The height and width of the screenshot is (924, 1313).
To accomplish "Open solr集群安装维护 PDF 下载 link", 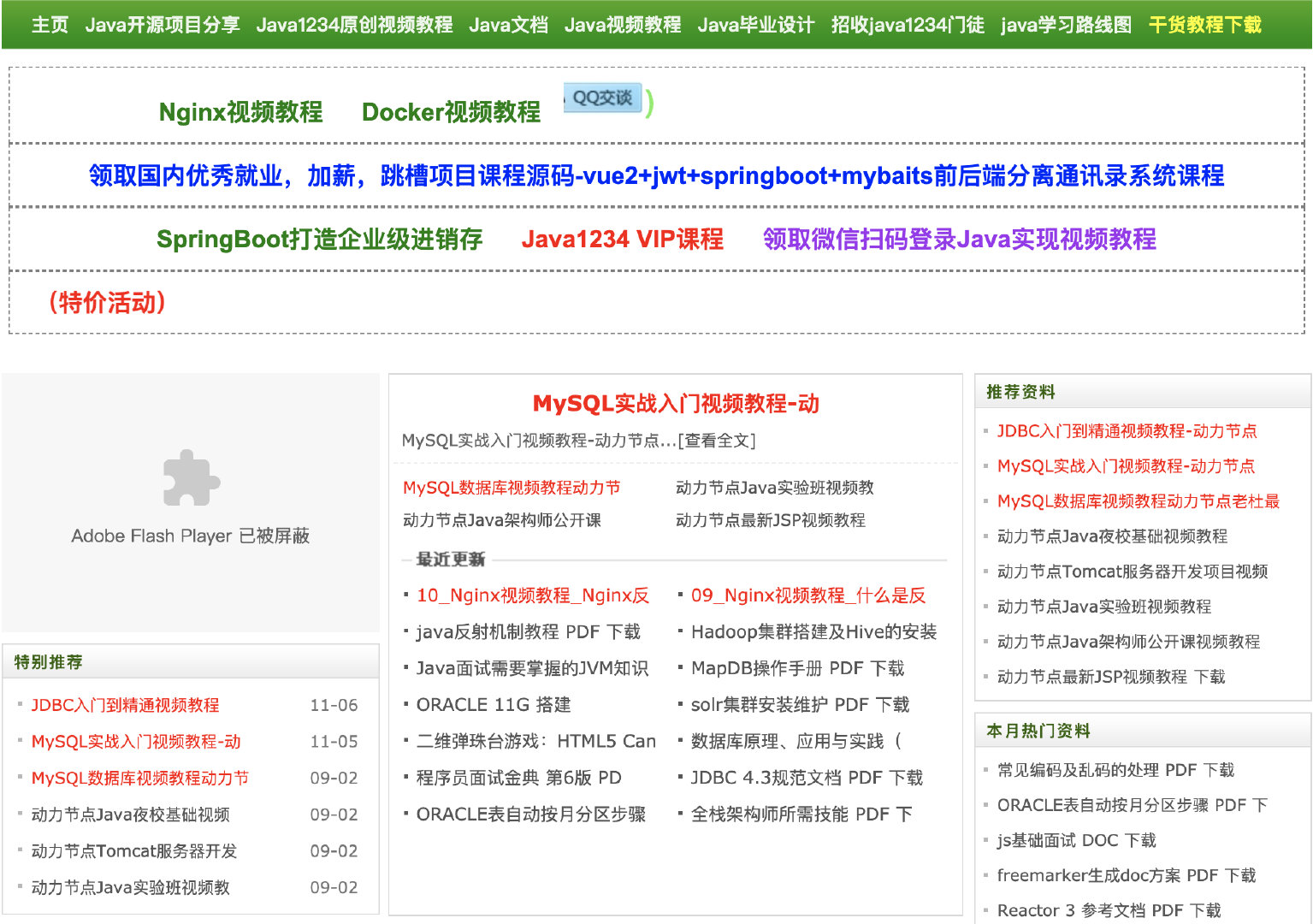I will [x=800, y=705].
